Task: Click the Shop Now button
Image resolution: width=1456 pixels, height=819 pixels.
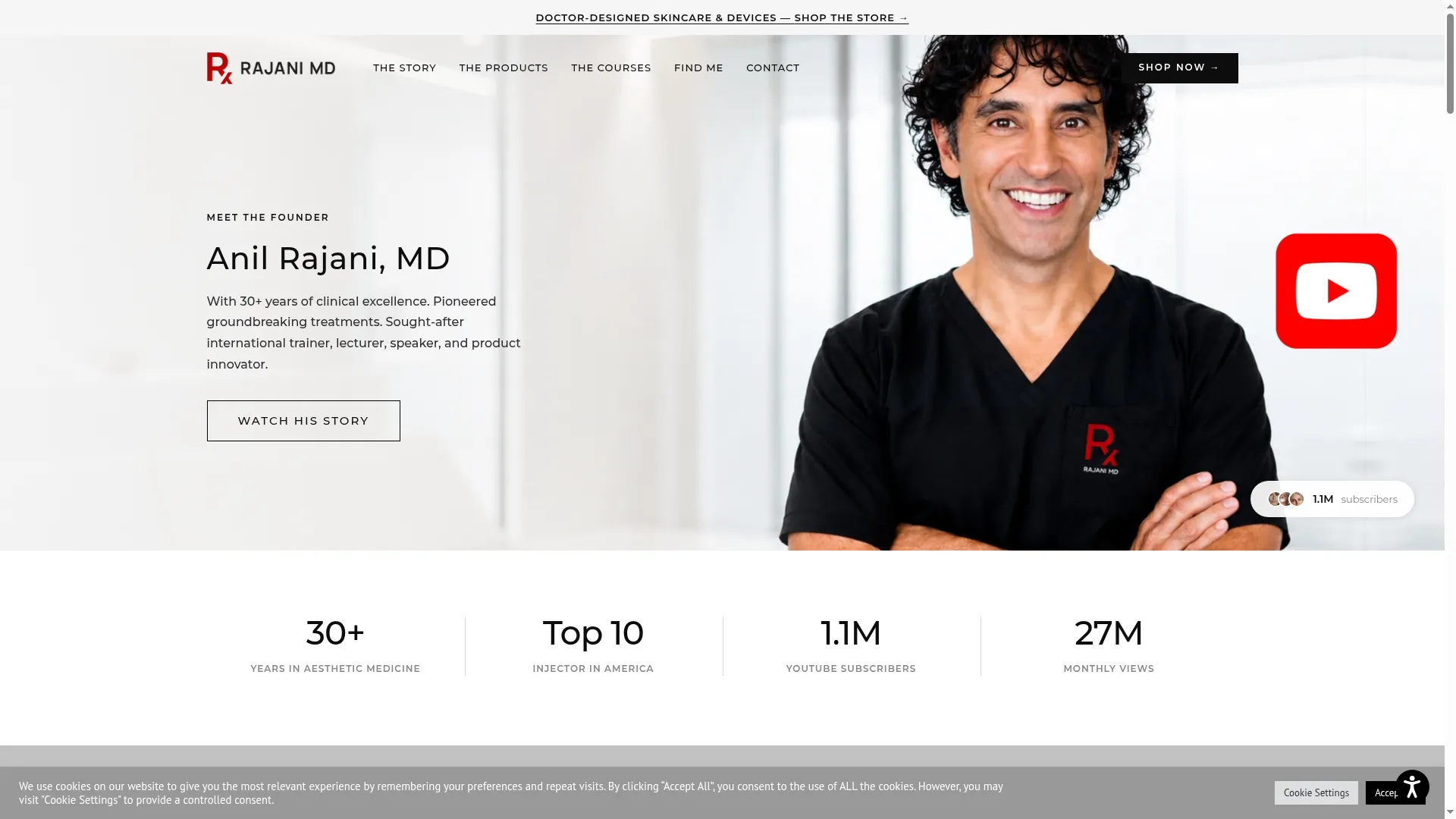Action: tap(1179, 68)
